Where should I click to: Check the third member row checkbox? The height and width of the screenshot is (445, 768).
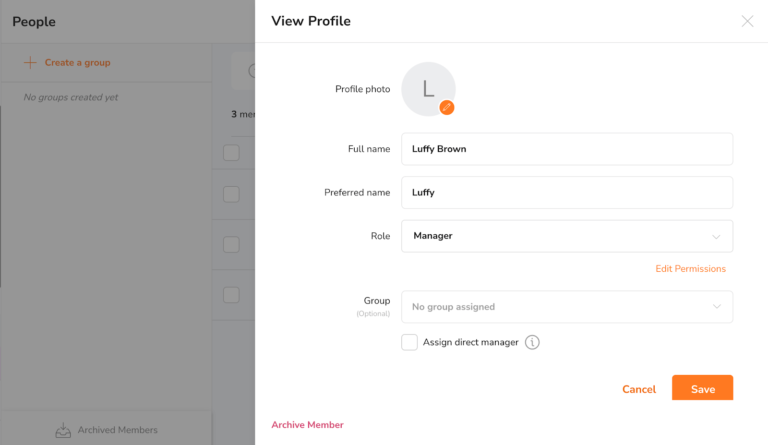coord(231,295)
